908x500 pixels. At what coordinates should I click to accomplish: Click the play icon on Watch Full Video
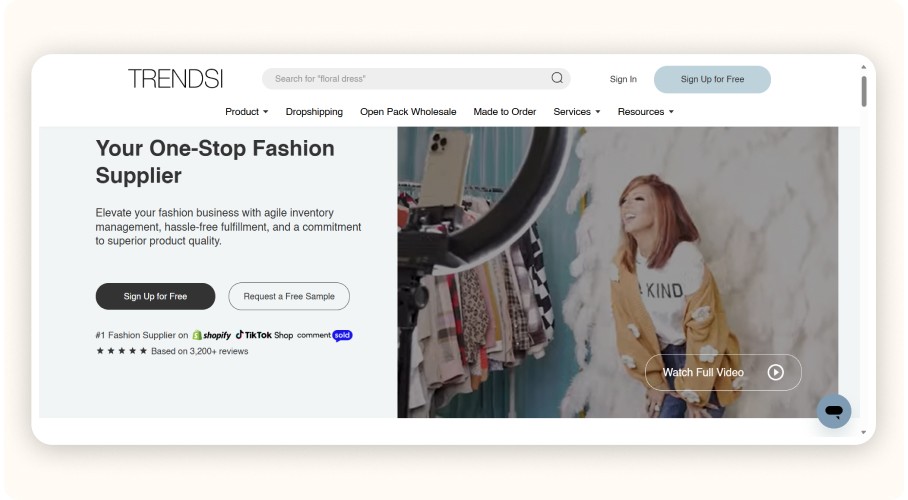(x=775, y=372)
